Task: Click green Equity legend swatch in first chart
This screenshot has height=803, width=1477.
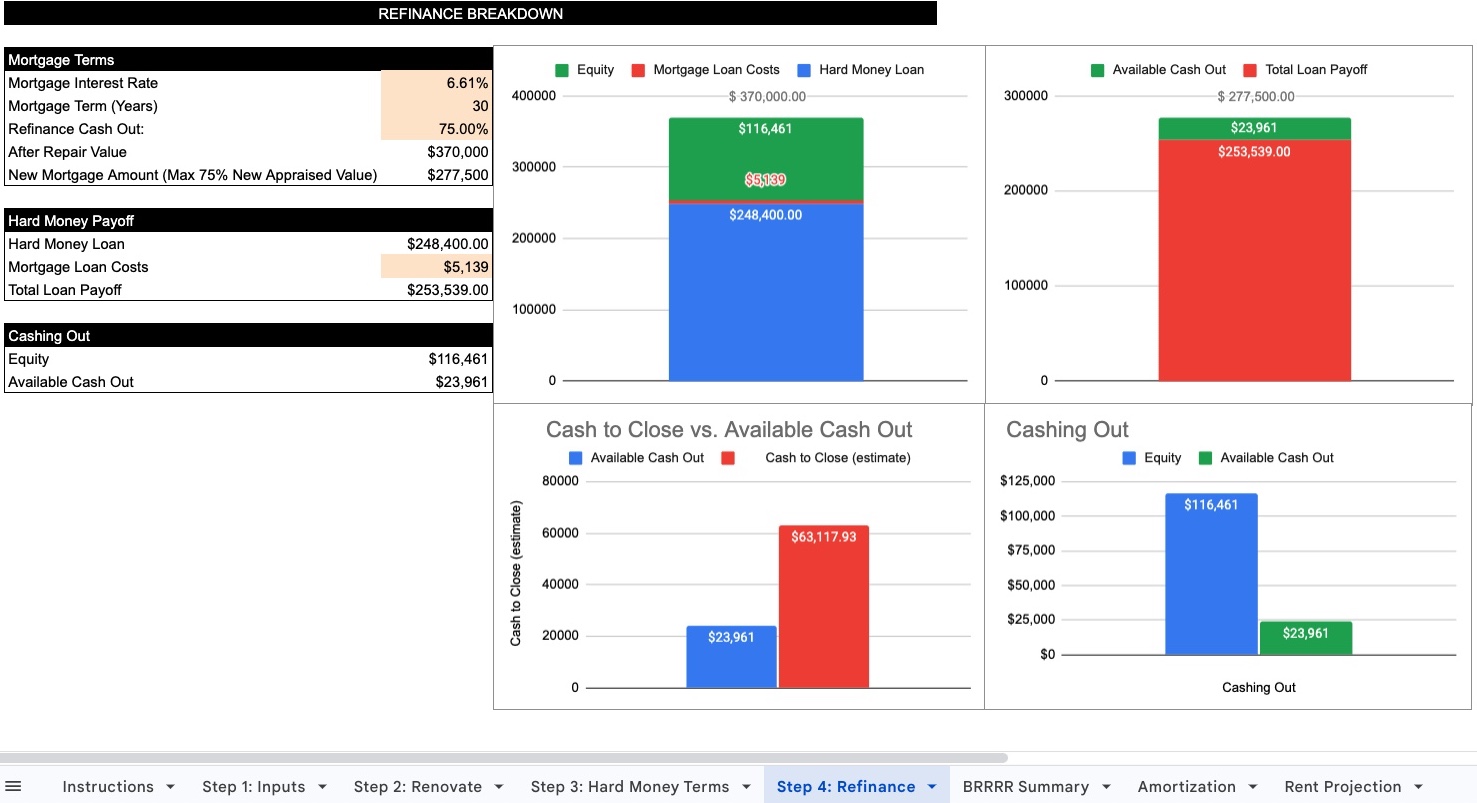Action: pyautogui.click(x=562, y=70)
